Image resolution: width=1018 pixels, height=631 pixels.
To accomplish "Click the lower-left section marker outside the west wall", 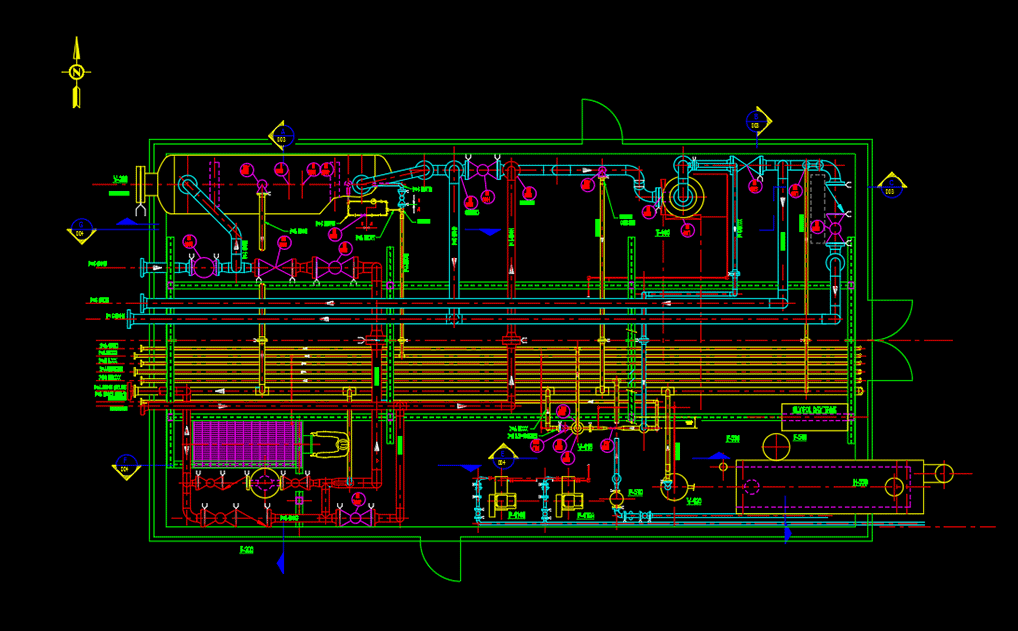I will 125,465.
